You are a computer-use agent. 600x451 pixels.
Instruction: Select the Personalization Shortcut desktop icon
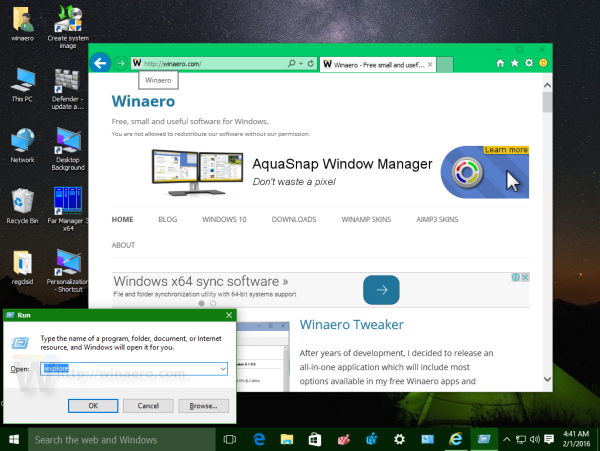tap(68, 271)
